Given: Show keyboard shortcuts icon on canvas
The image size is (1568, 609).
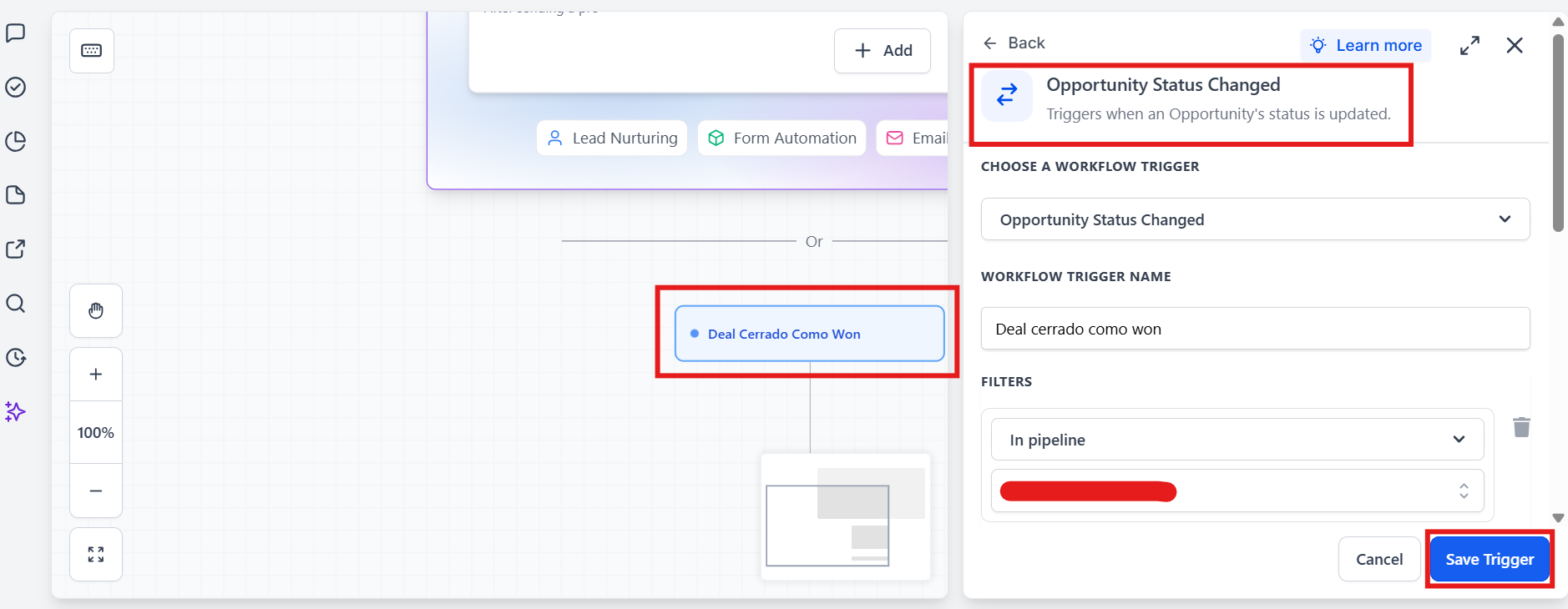Looking at the screenshot, I should click(92, 51).
